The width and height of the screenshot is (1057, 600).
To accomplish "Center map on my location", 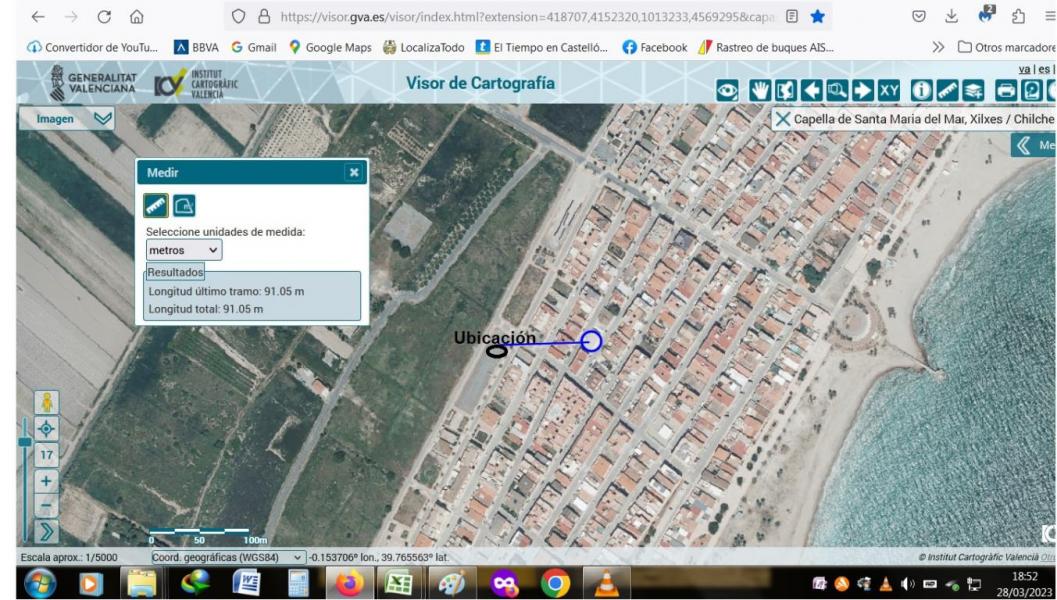I will 46,428.
